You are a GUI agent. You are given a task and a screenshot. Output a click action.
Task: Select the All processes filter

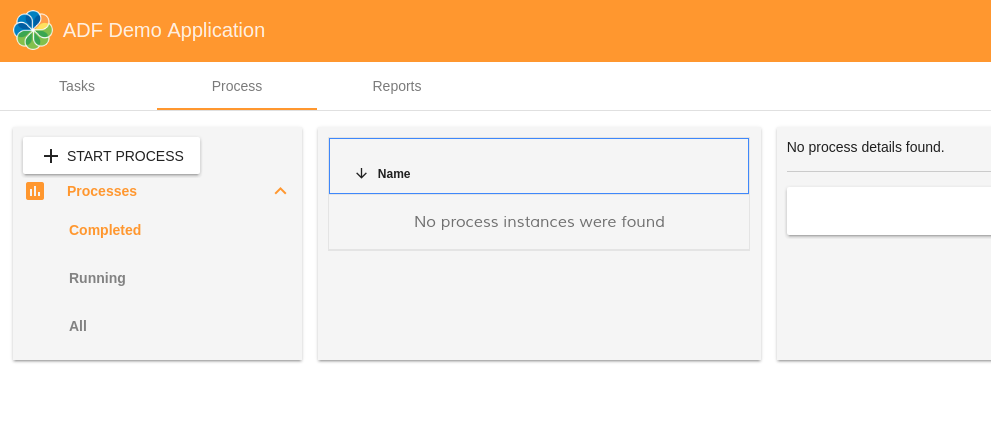click(78, 326)
